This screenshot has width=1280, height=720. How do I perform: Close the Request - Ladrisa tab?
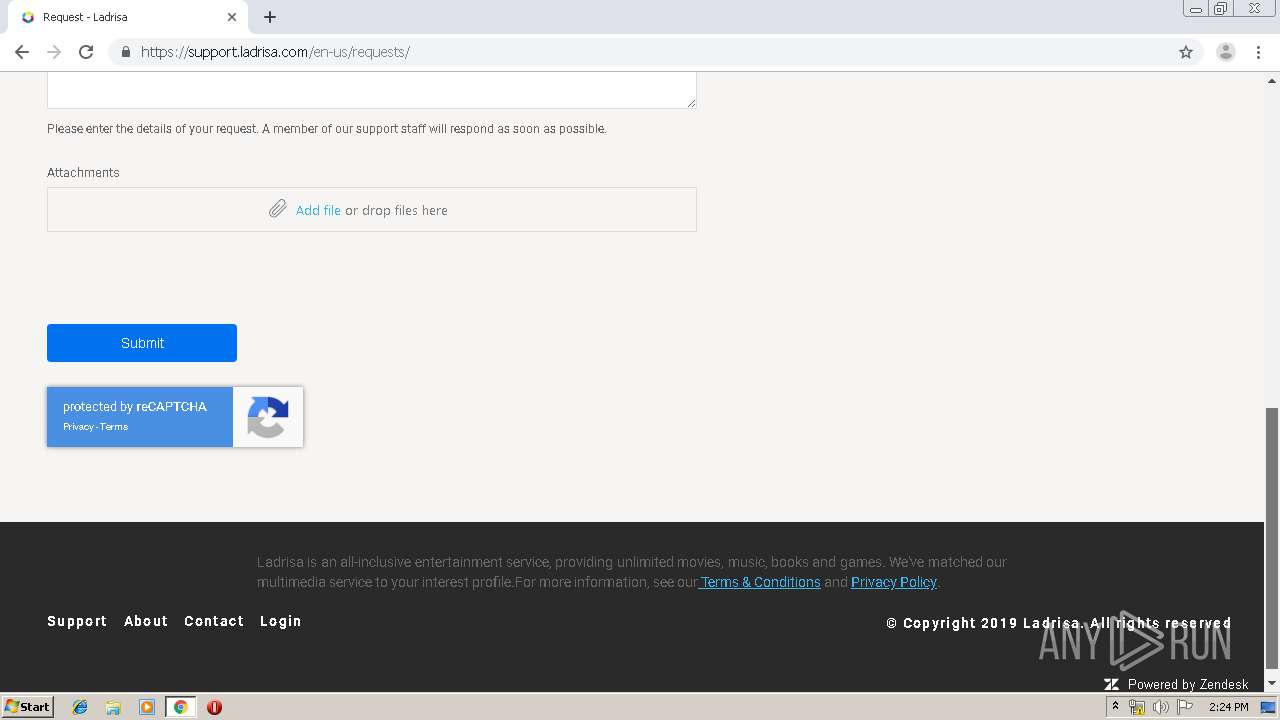(232, 17)
